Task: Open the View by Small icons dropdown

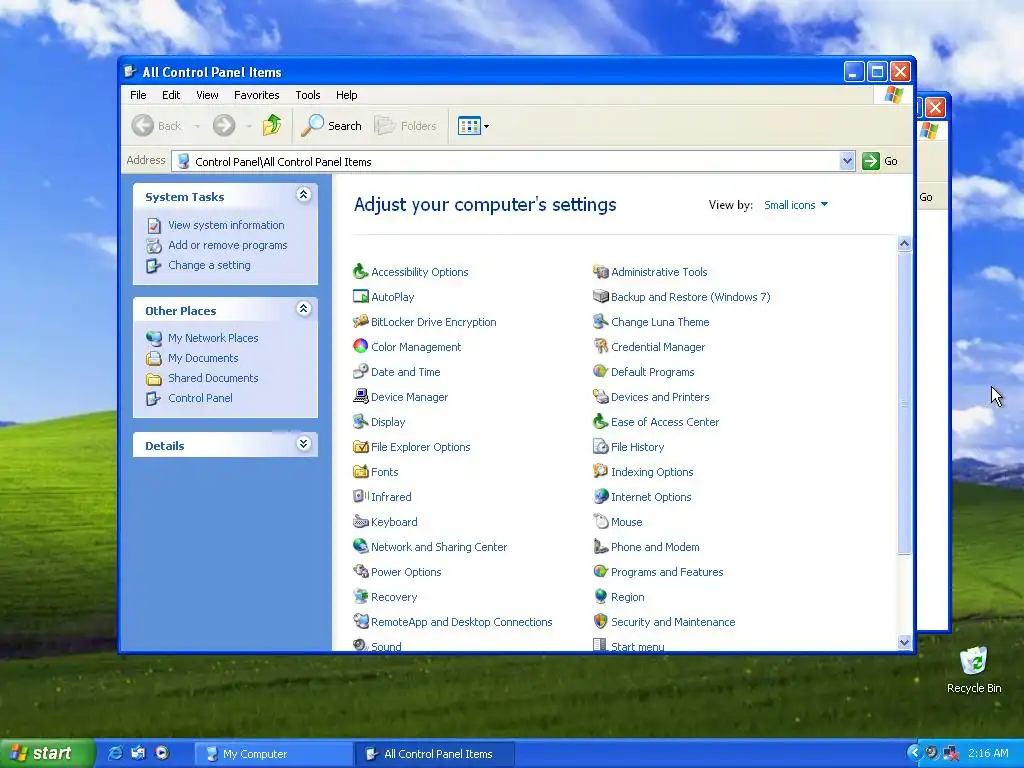Action: point(796,205)
